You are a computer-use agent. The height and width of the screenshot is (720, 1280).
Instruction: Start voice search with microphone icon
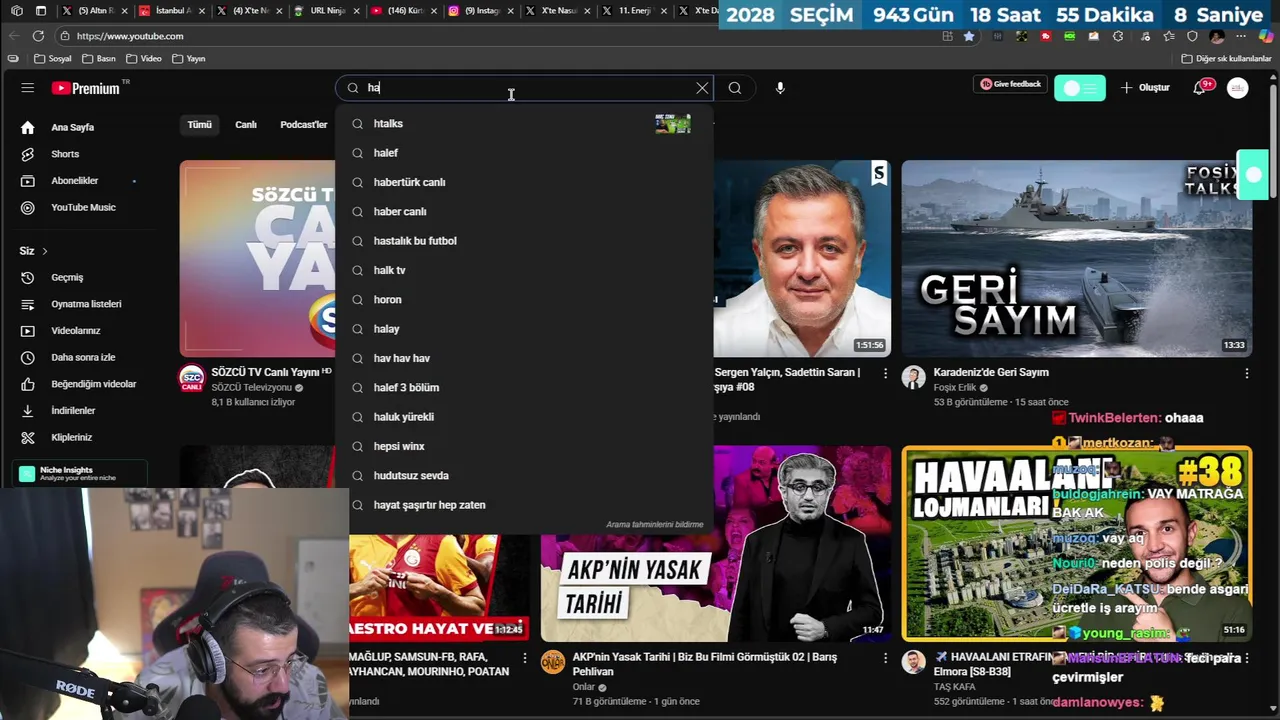coord(780,88)
